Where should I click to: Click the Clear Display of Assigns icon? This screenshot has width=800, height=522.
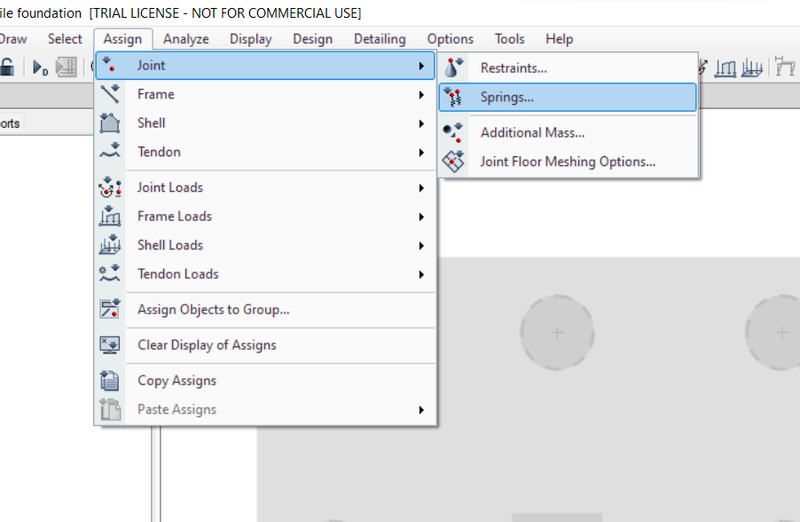click(110, 345)
